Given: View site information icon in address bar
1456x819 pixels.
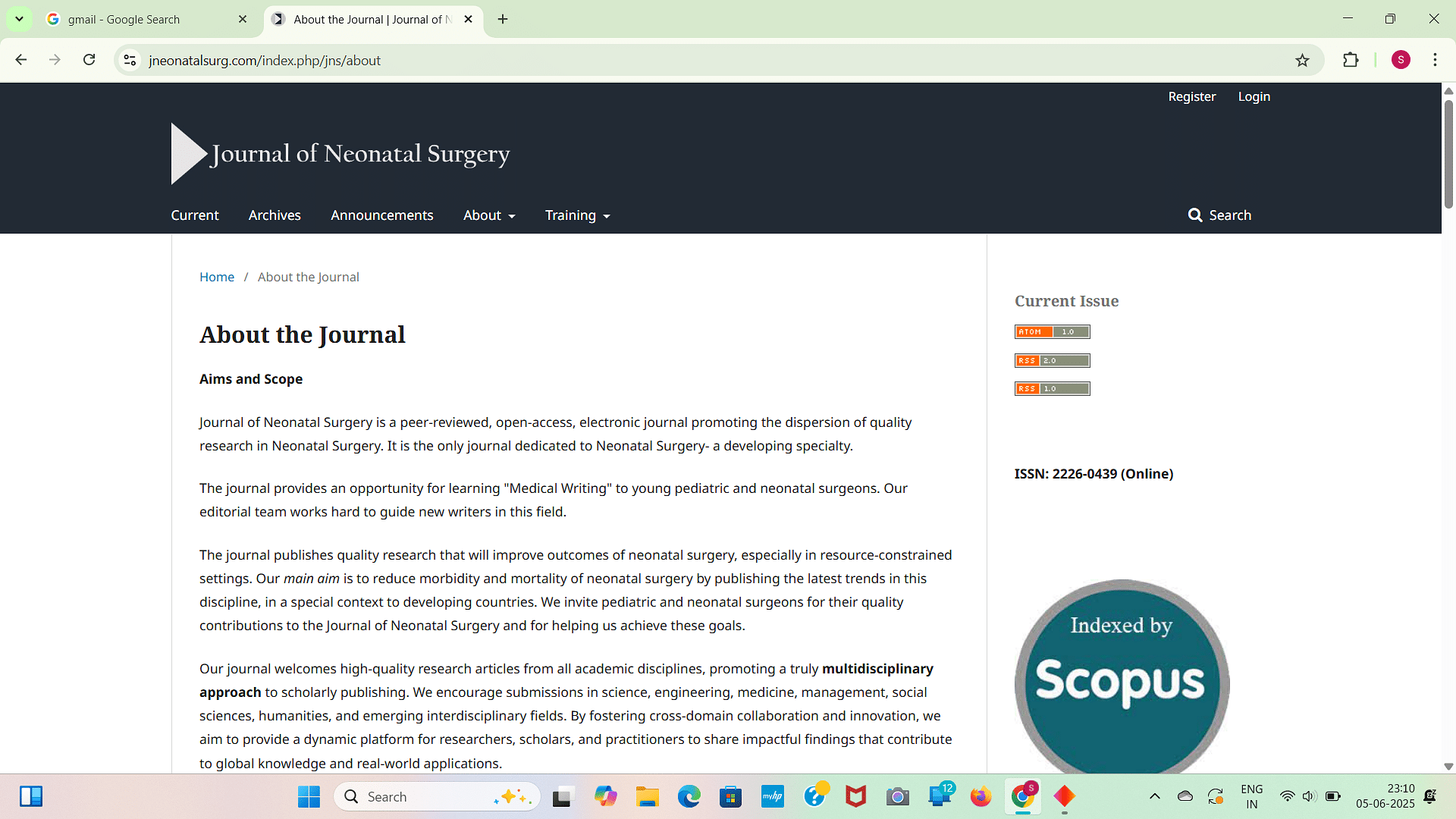Looking at the screenshot, I should click(130, 60).
